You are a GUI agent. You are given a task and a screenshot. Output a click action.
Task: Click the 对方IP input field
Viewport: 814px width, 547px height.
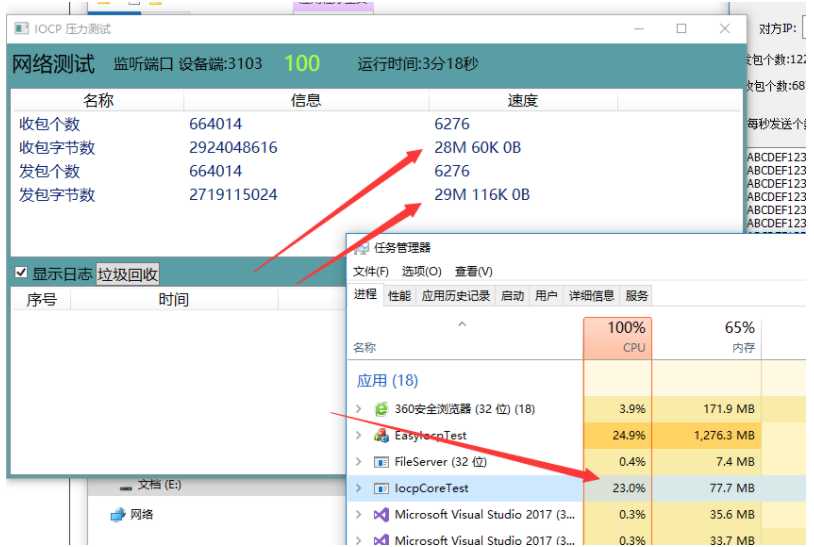[x=805, y=28]
